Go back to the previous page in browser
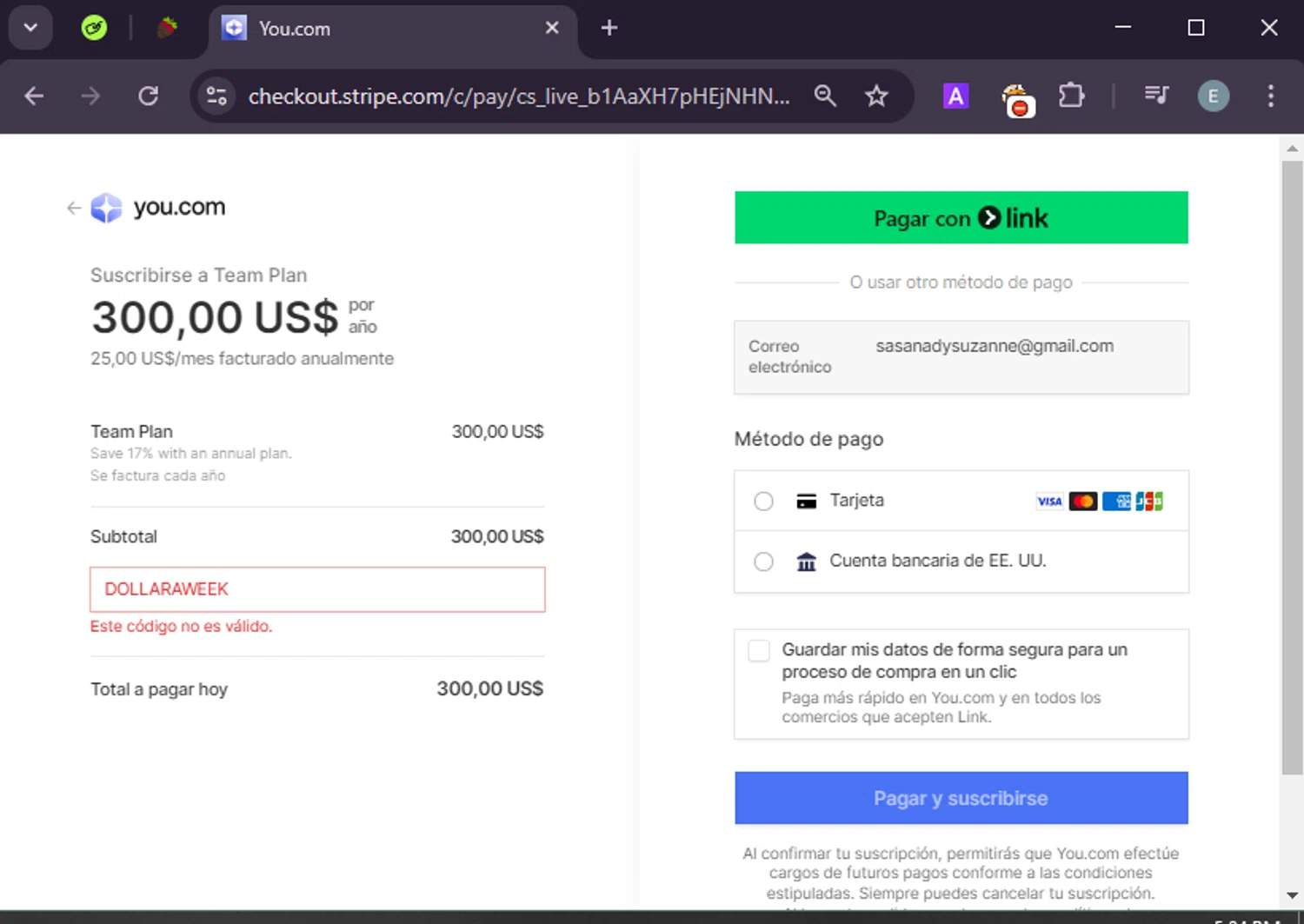Viewport: 1304px width, 924px height. coord(34,96)
